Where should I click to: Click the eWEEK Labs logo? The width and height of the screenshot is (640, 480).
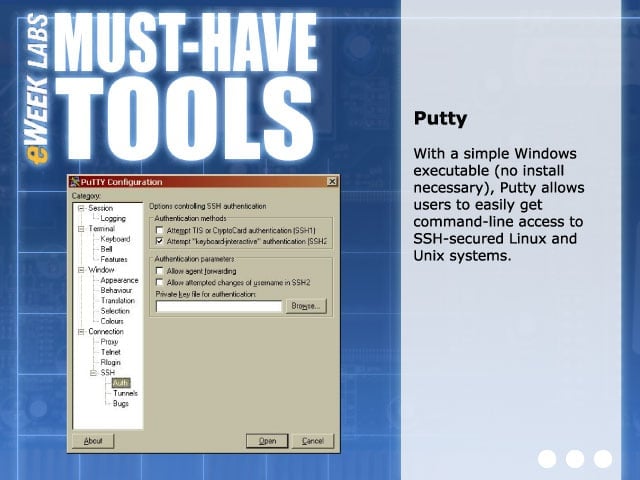coord(36,89)
